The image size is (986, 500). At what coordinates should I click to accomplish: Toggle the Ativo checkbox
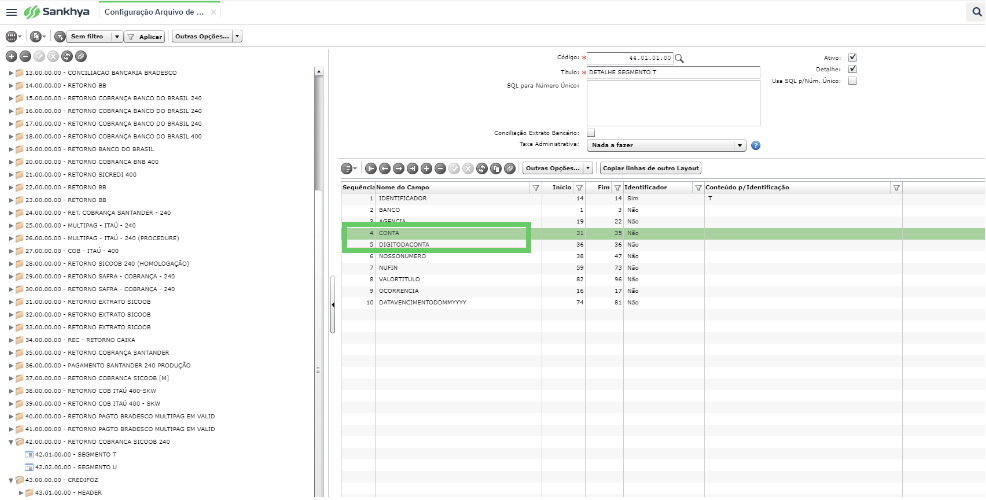tap(852, 57)
